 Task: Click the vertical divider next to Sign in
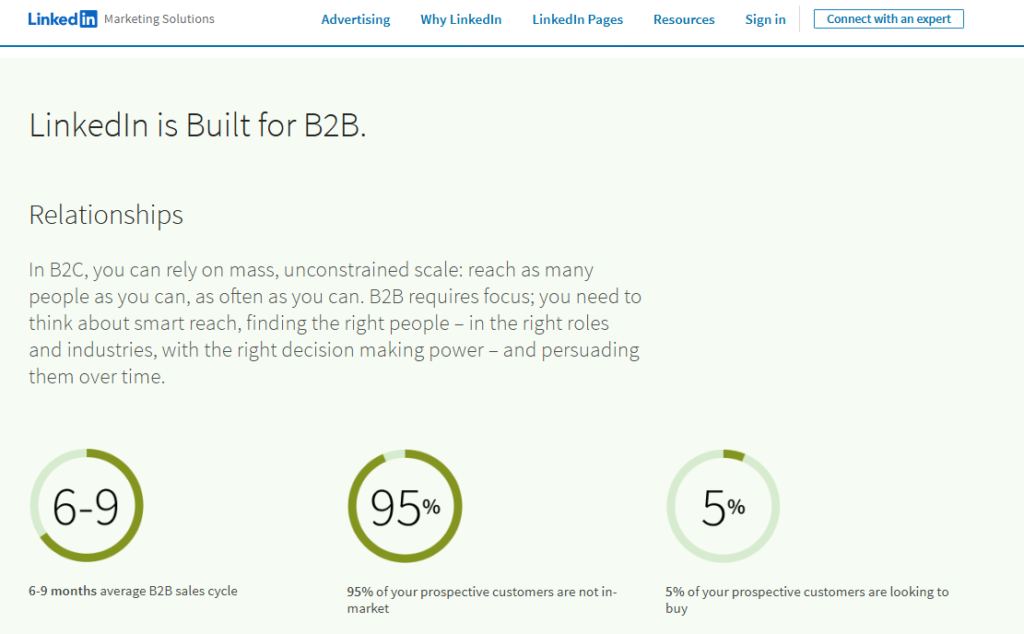(x=800, y=19)
